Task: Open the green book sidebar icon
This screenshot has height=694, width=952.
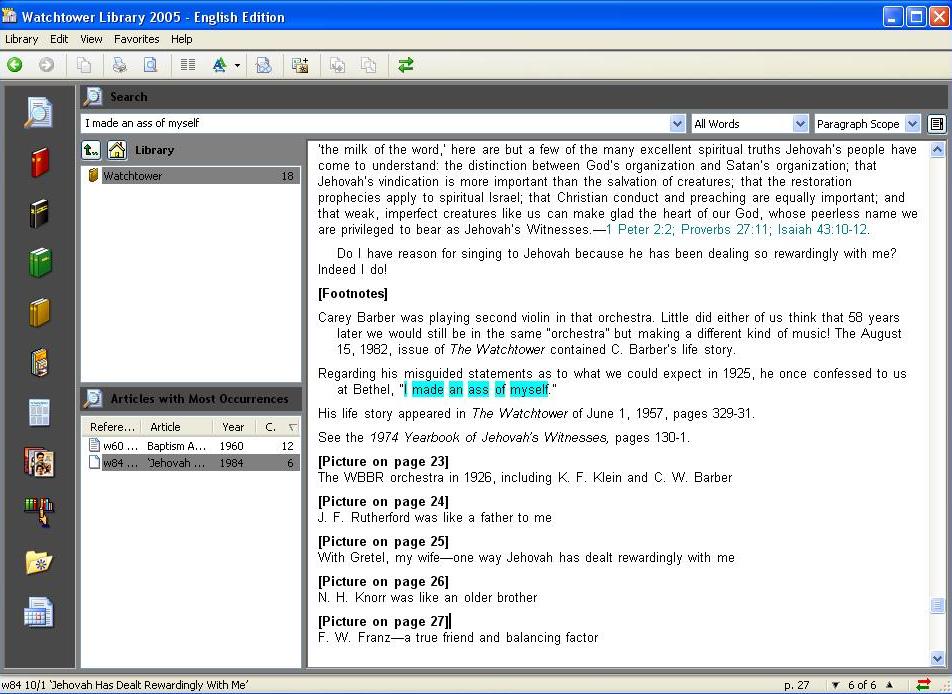Action: 39,262
